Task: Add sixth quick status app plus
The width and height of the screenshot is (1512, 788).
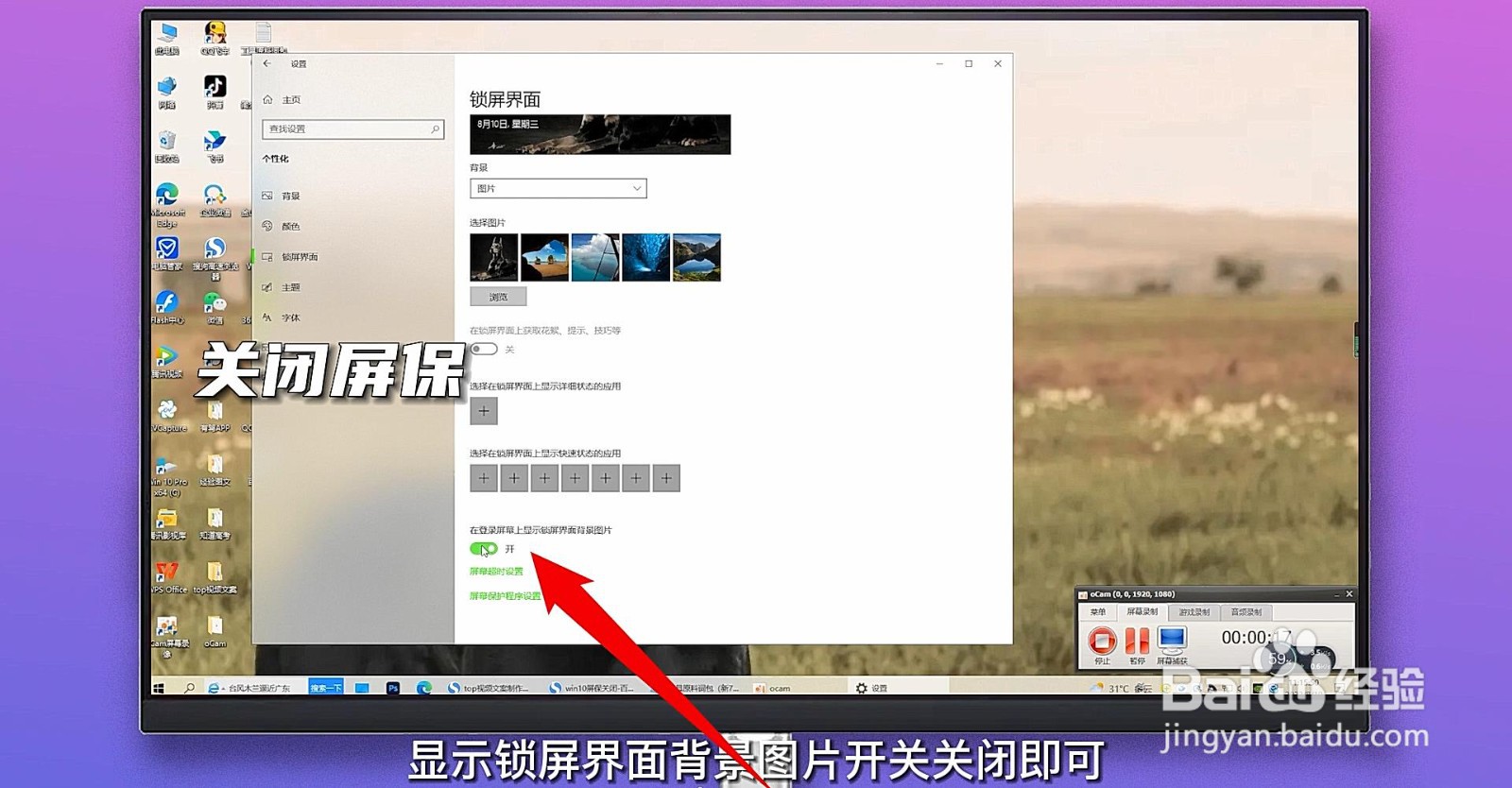Action: (636, 478)
